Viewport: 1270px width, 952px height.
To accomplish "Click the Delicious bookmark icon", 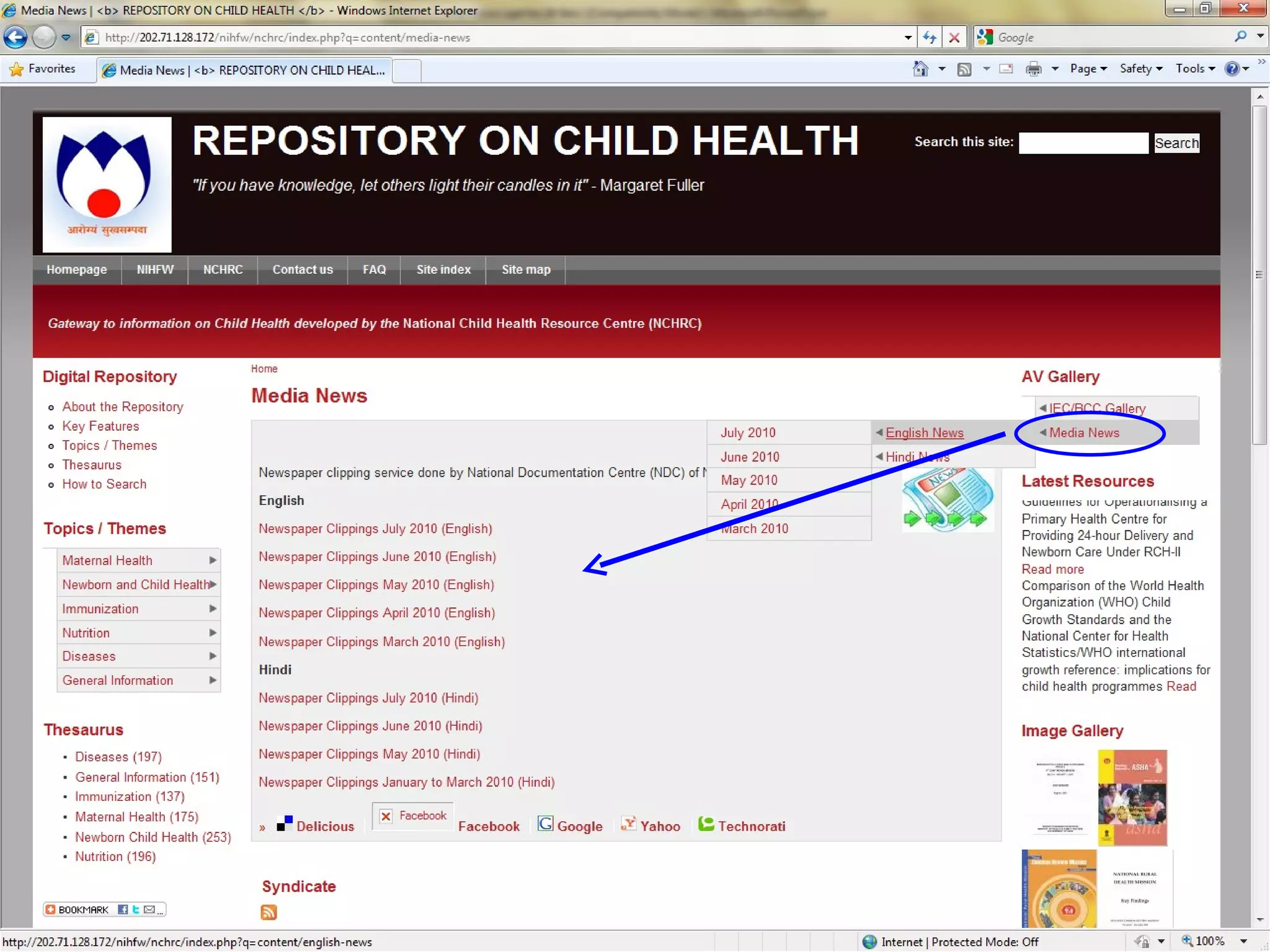I will point(285,824).
